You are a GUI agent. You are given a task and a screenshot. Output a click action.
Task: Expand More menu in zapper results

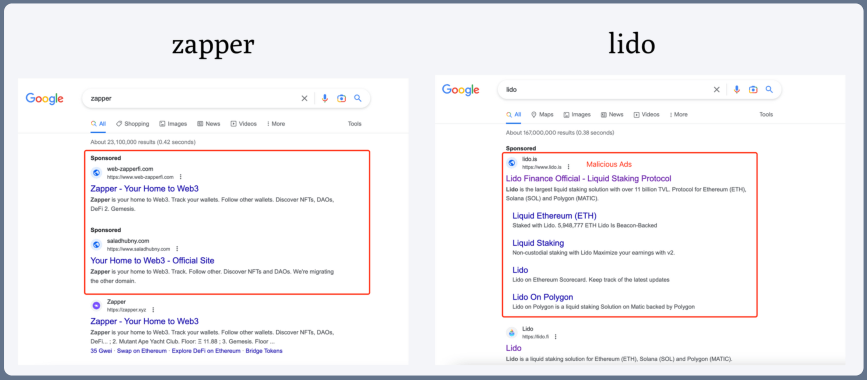[276, 124]
